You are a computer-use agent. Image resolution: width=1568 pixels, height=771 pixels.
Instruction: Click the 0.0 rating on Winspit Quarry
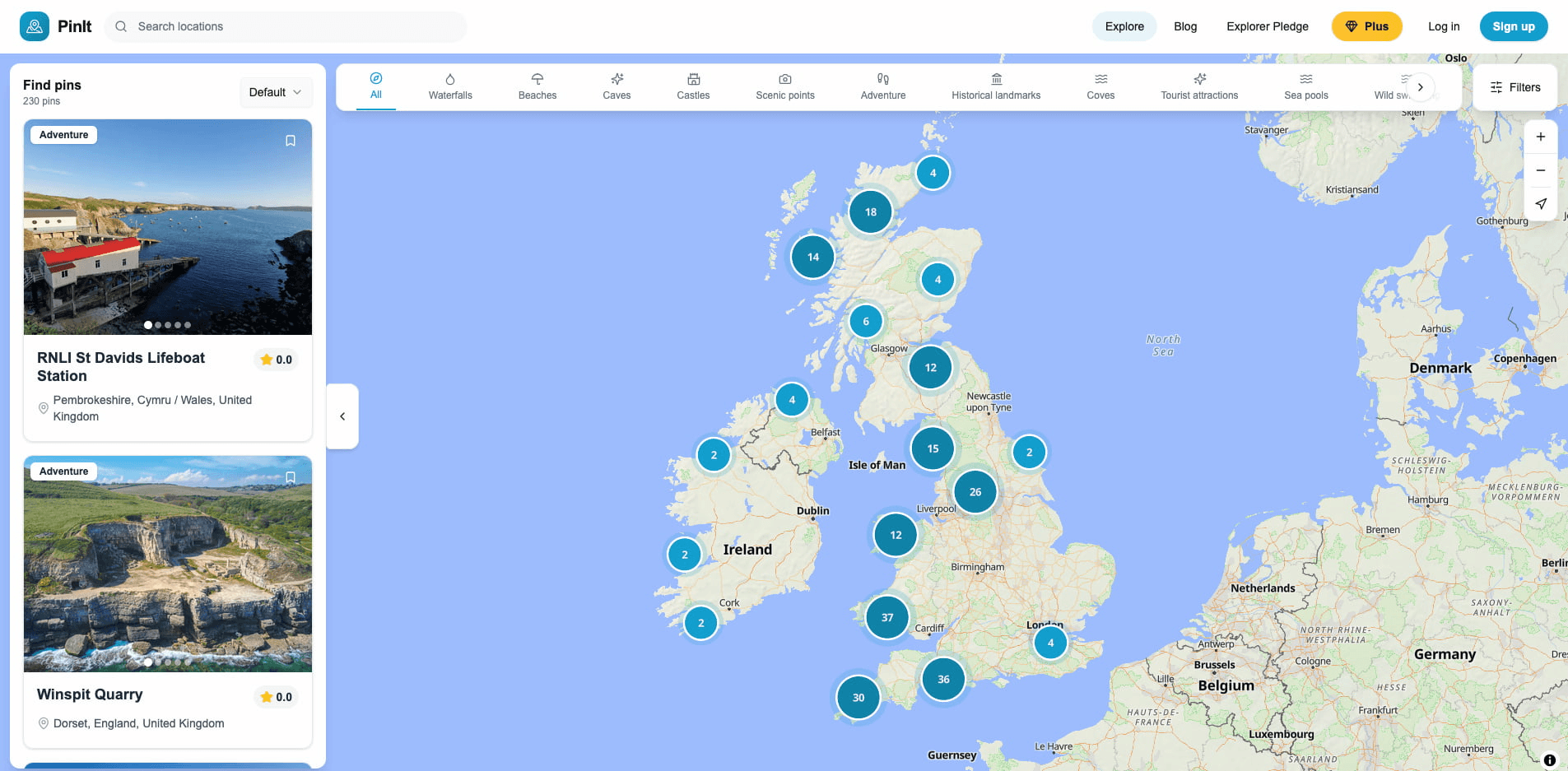pos(276,697)
